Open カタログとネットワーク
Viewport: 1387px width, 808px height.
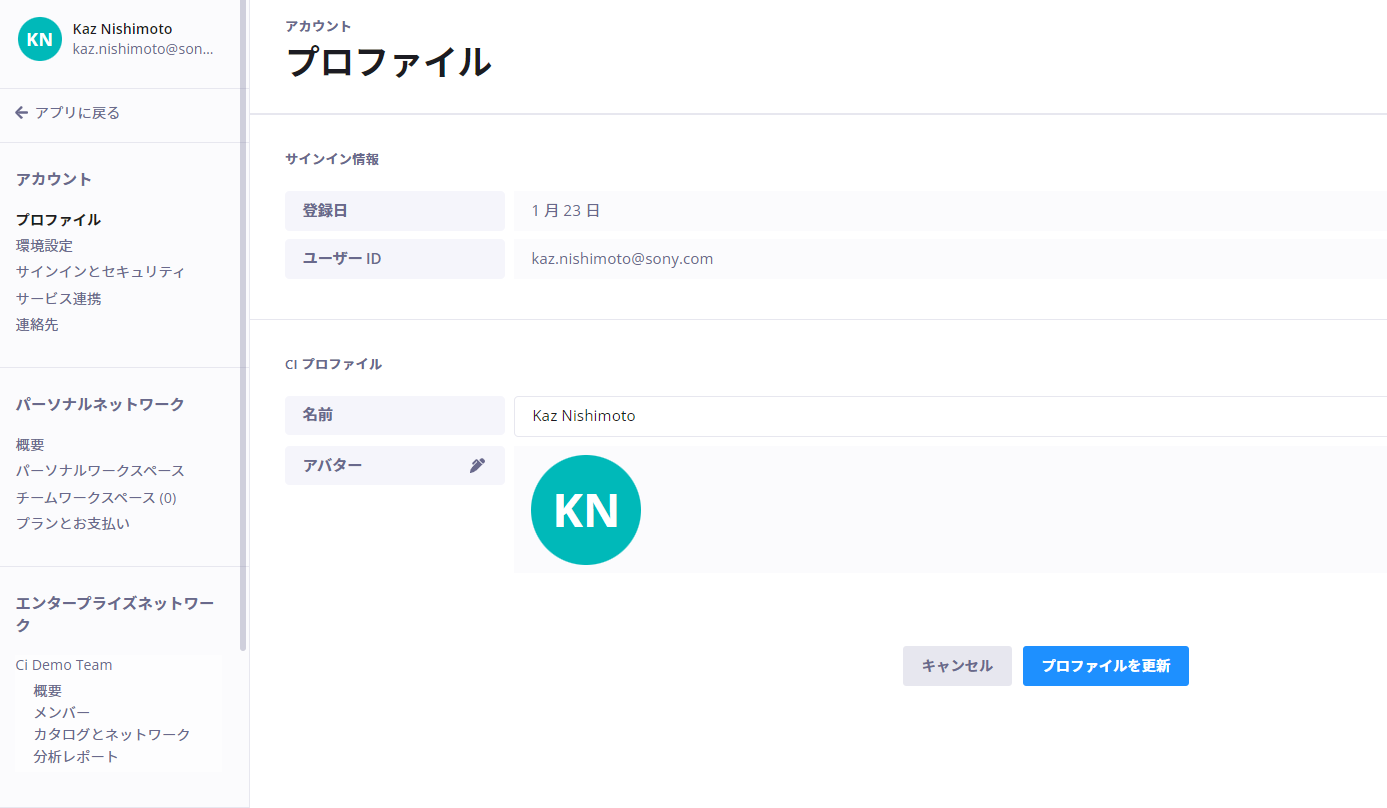(x=112, y=735)
